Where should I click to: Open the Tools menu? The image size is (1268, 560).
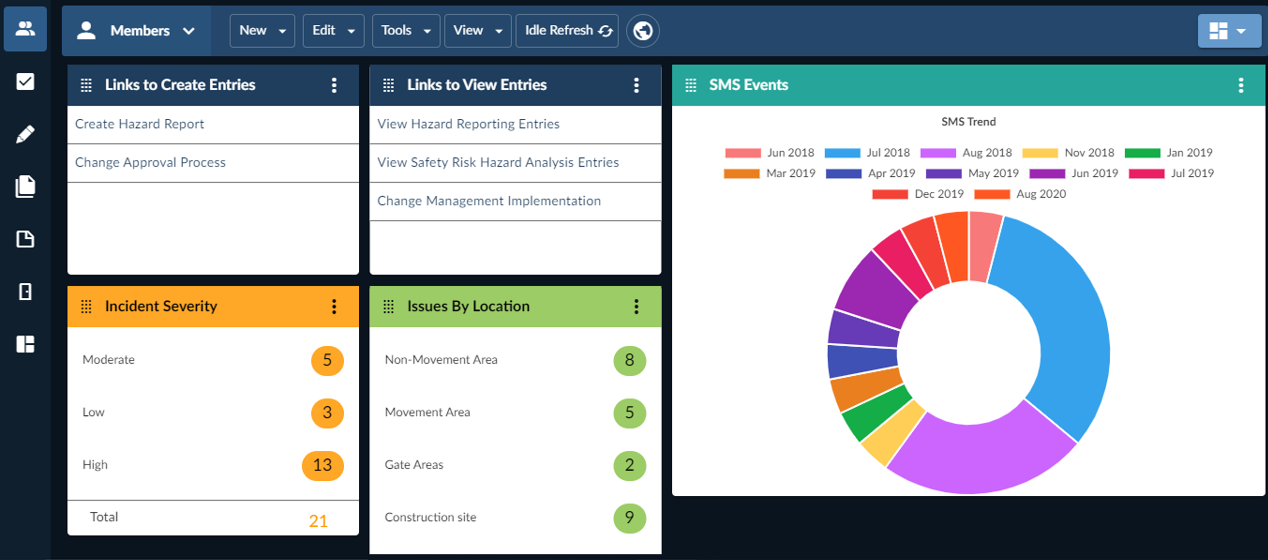pyautogui.click(x=405, y=31)
